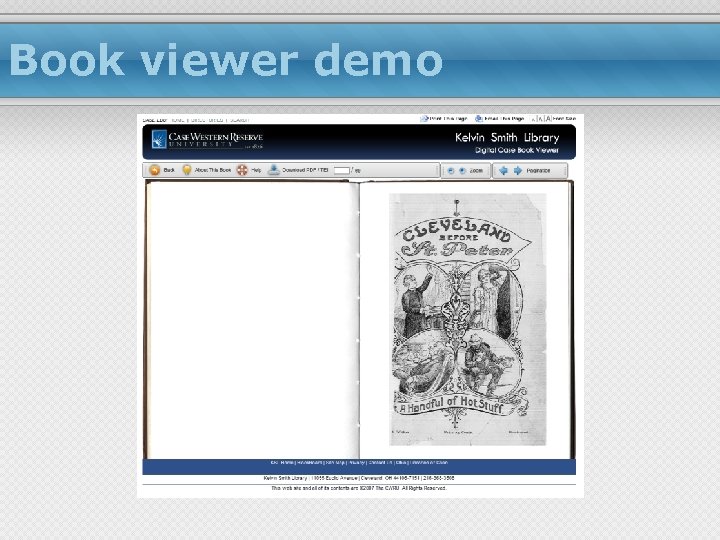Click the Email This Page envelope icon
Viewport: 720px width, 540px height.
click(478, 118)
